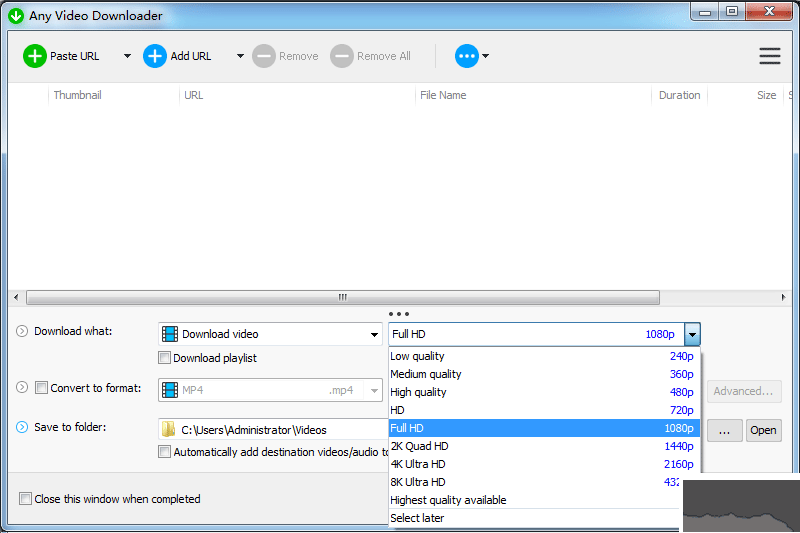Click the scroll left arrow
800x533 pixels.
coord(16,297)
